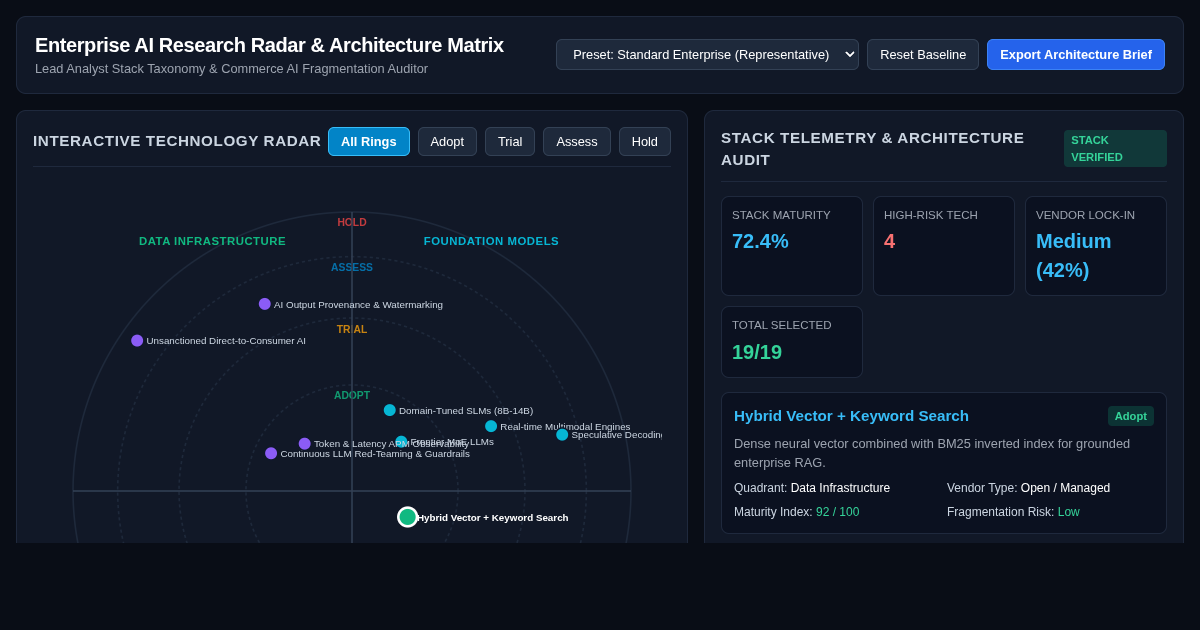Click the Reset Baseline button
The width and height of the screenshot is (1200, 630).
click(x=923, y=54)
